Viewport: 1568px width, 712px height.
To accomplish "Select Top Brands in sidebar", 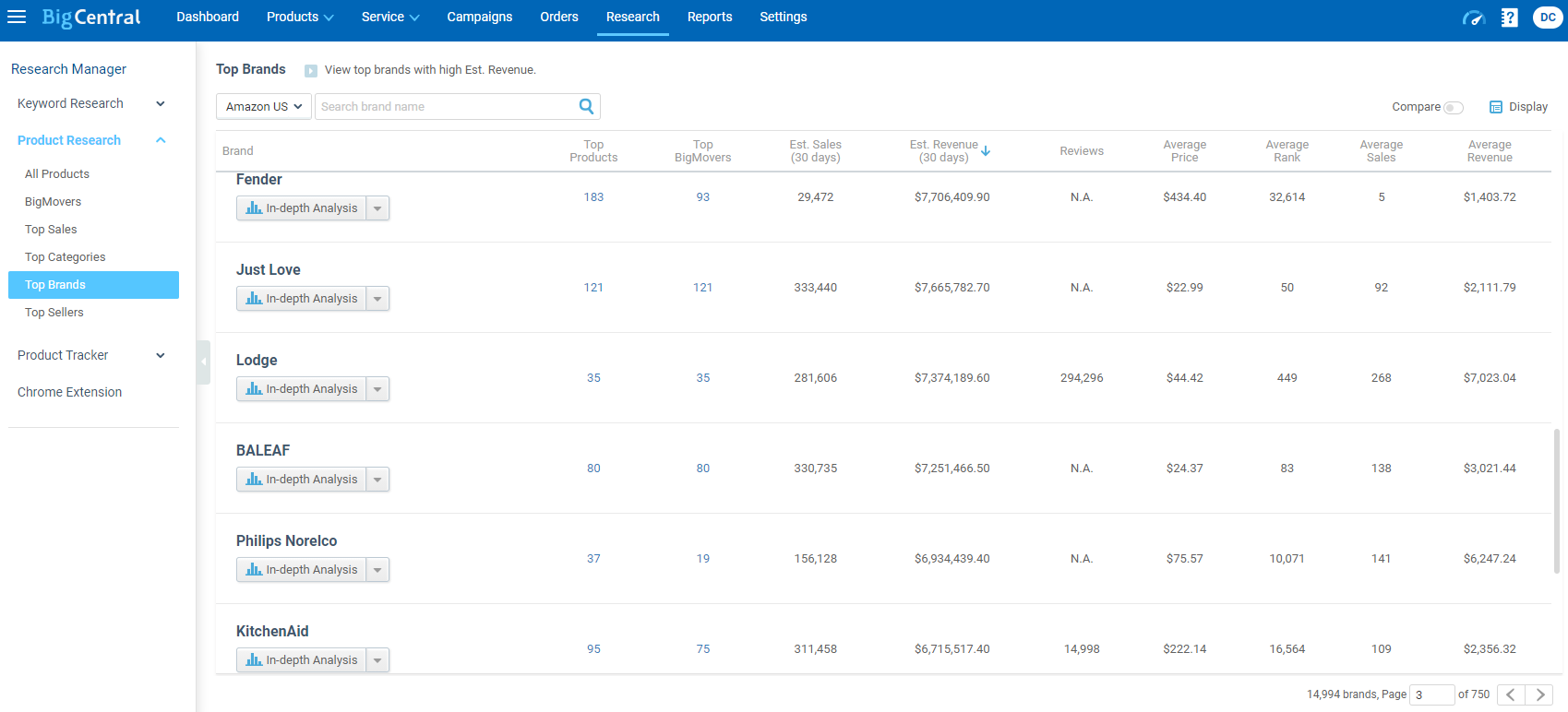I will point(93,285).
